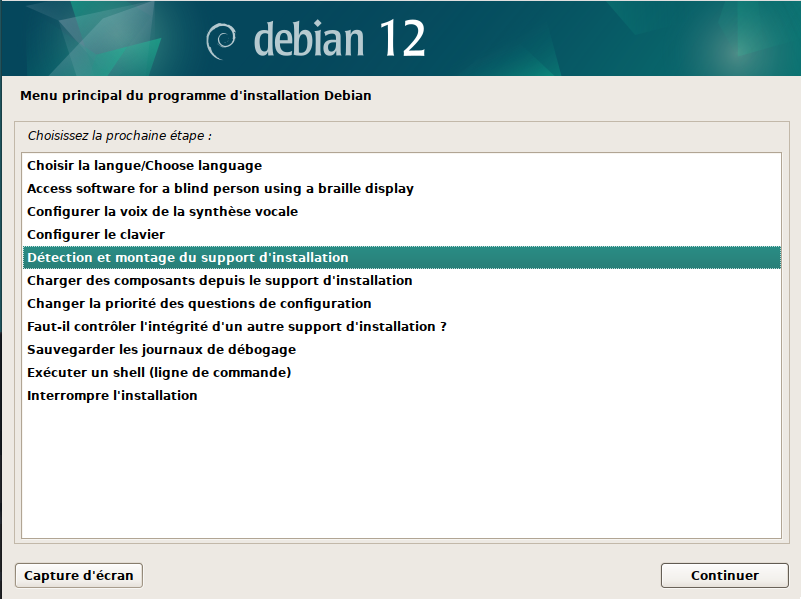Select "Sauvegarder les journaux de débogage"
801x599 pixels.
pos(402,349)
